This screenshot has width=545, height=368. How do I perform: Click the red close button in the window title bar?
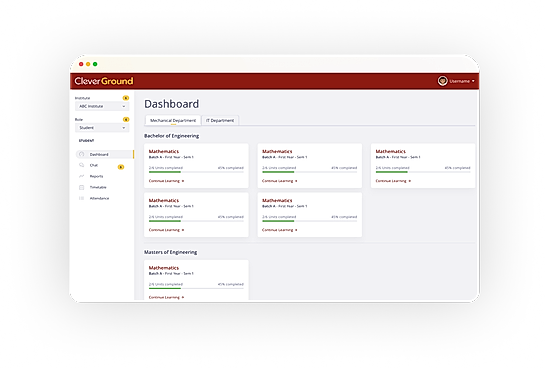tap(81, 64)
